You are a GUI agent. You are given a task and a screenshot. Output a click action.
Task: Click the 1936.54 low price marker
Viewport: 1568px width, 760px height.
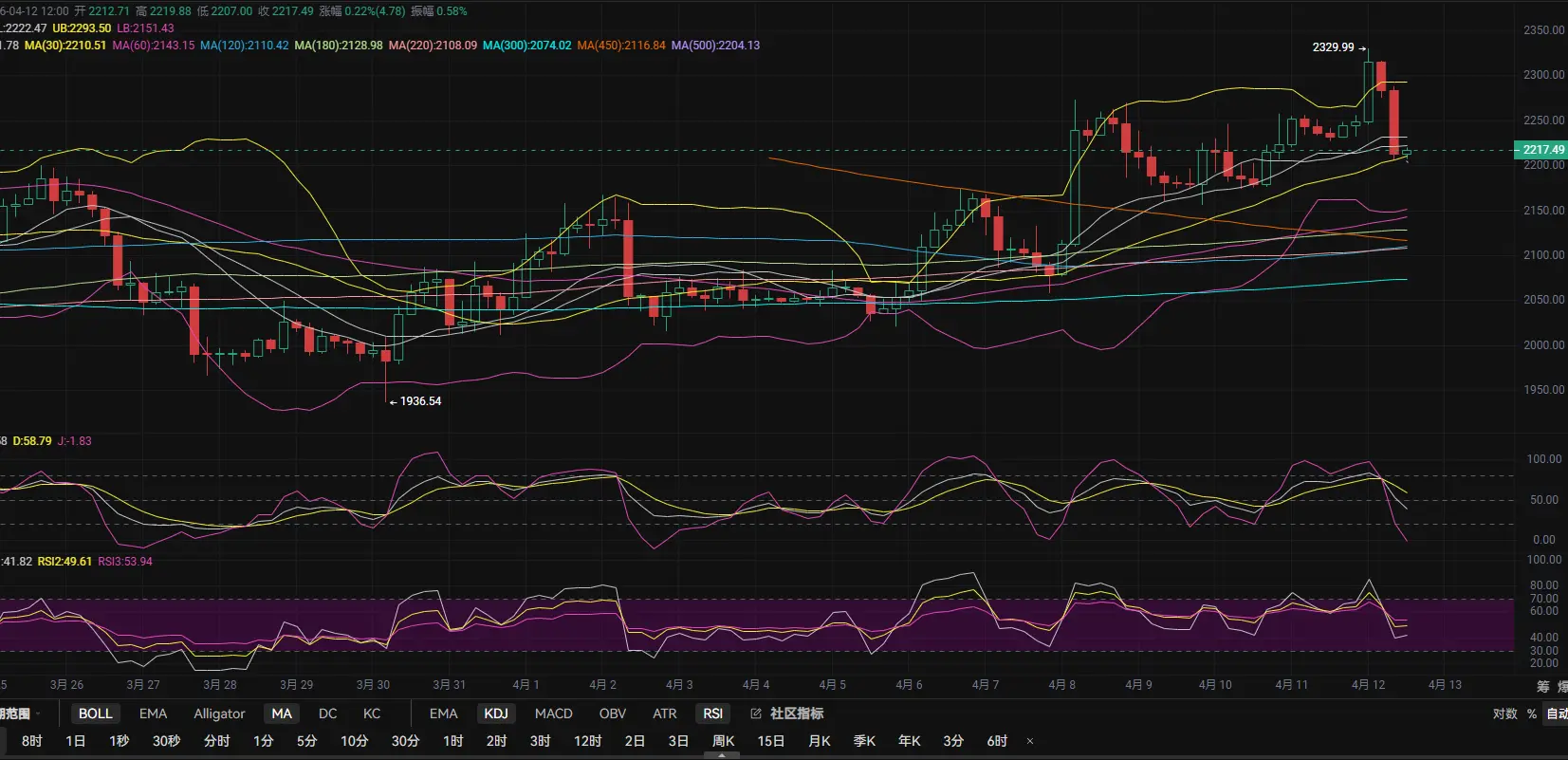click(420, 401)
